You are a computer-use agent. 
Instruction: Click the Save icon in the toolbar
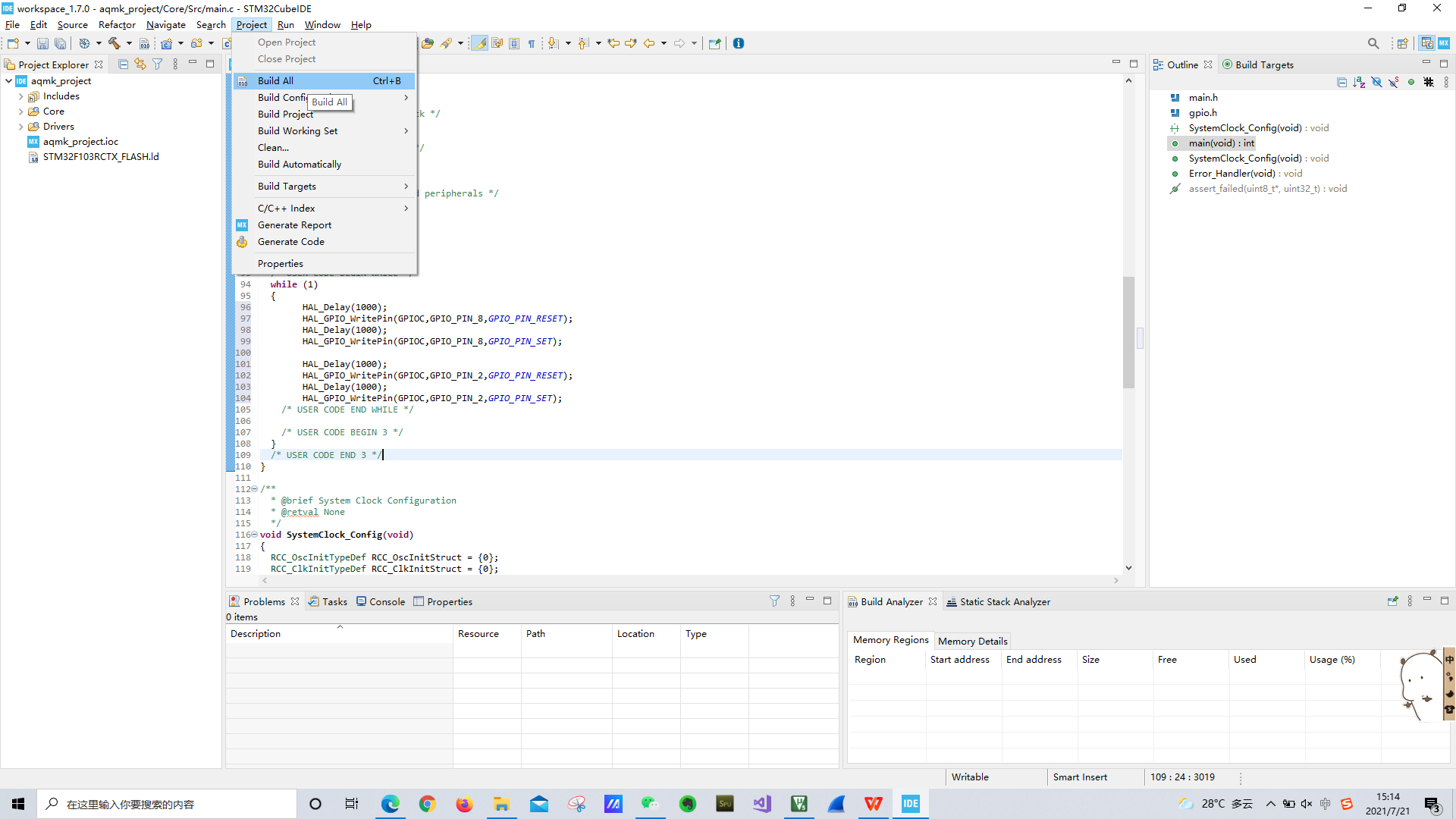click(x=43, y=44)
